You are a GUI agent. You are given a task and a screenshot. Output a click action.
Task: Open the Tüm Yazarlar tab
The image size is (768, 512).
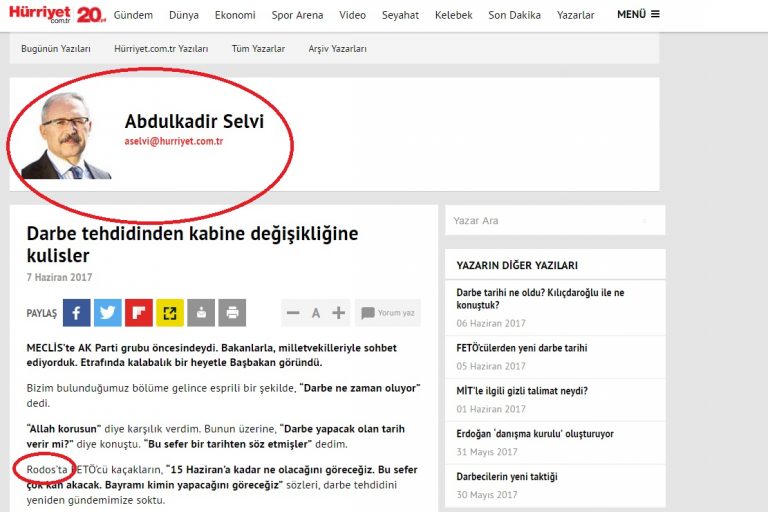click(x=258, y=49)
